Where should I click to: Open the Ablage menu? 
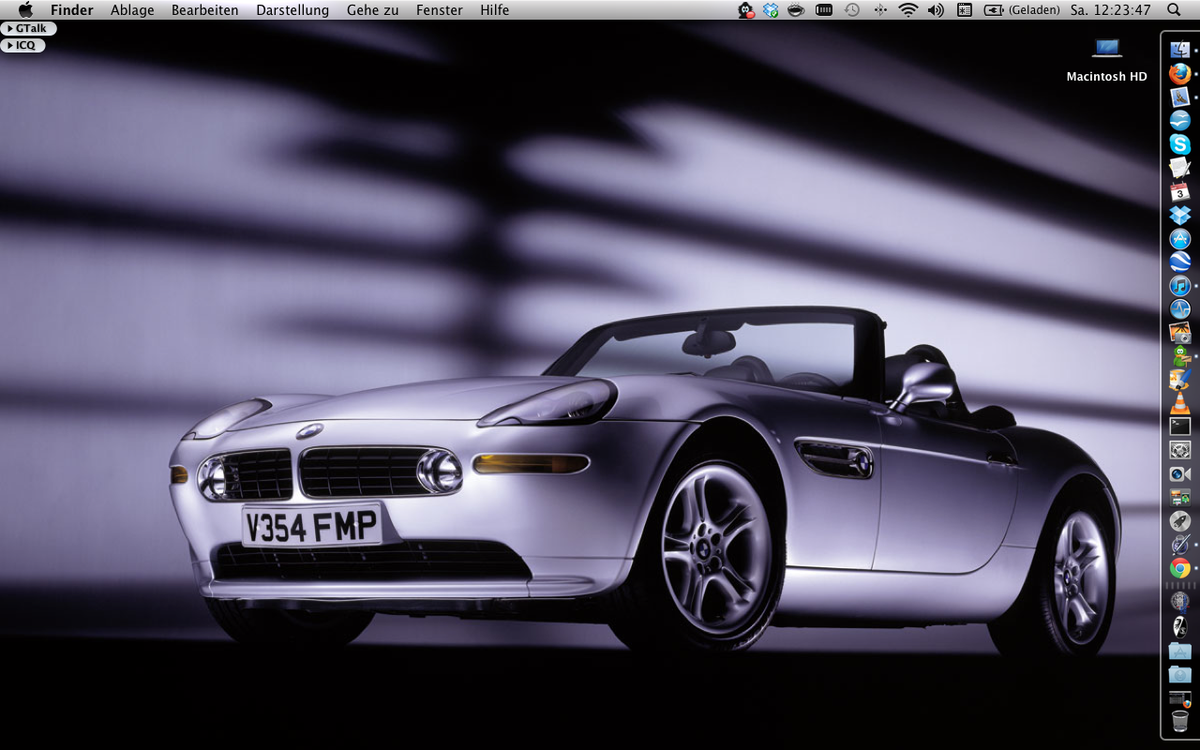click(132, 10)
